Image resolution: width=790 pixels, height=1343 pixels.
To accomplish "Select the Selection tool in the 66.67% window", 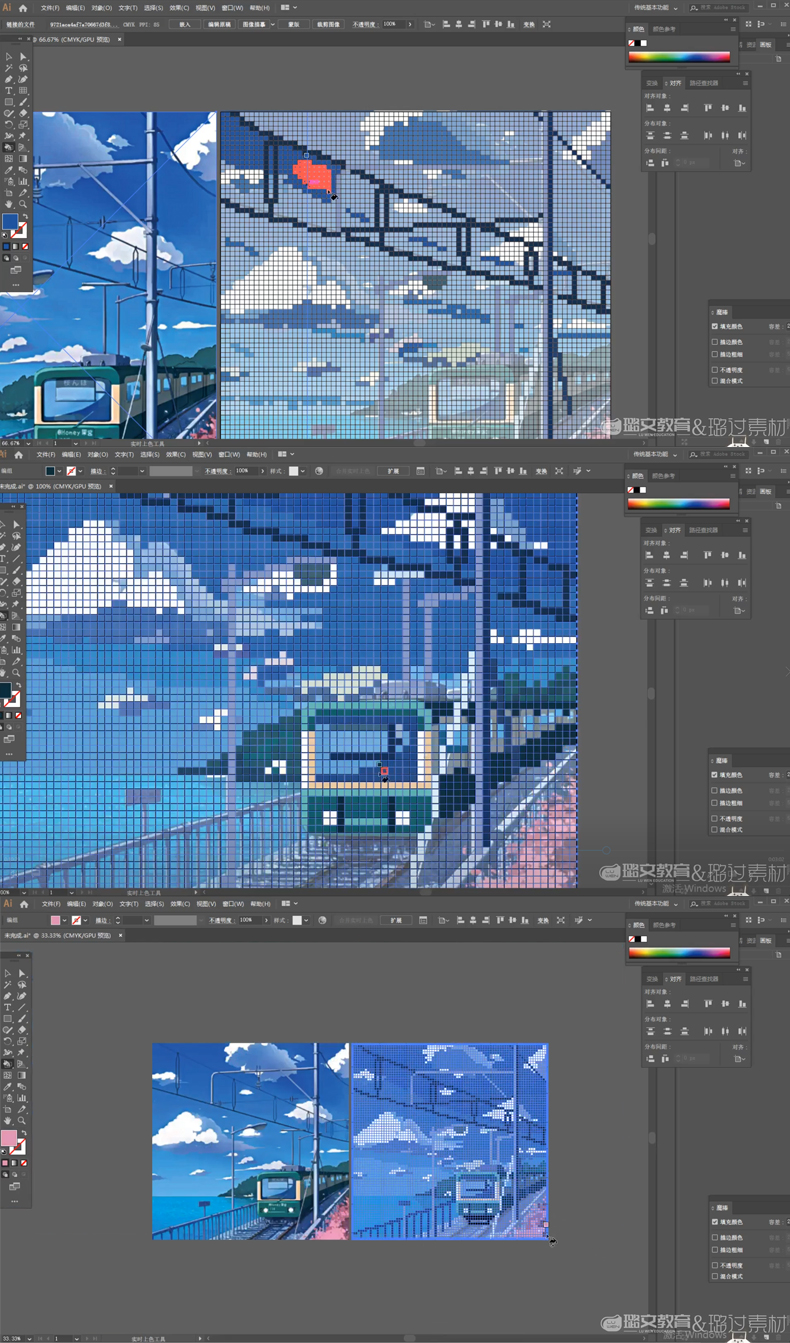I will click(8, 56).
